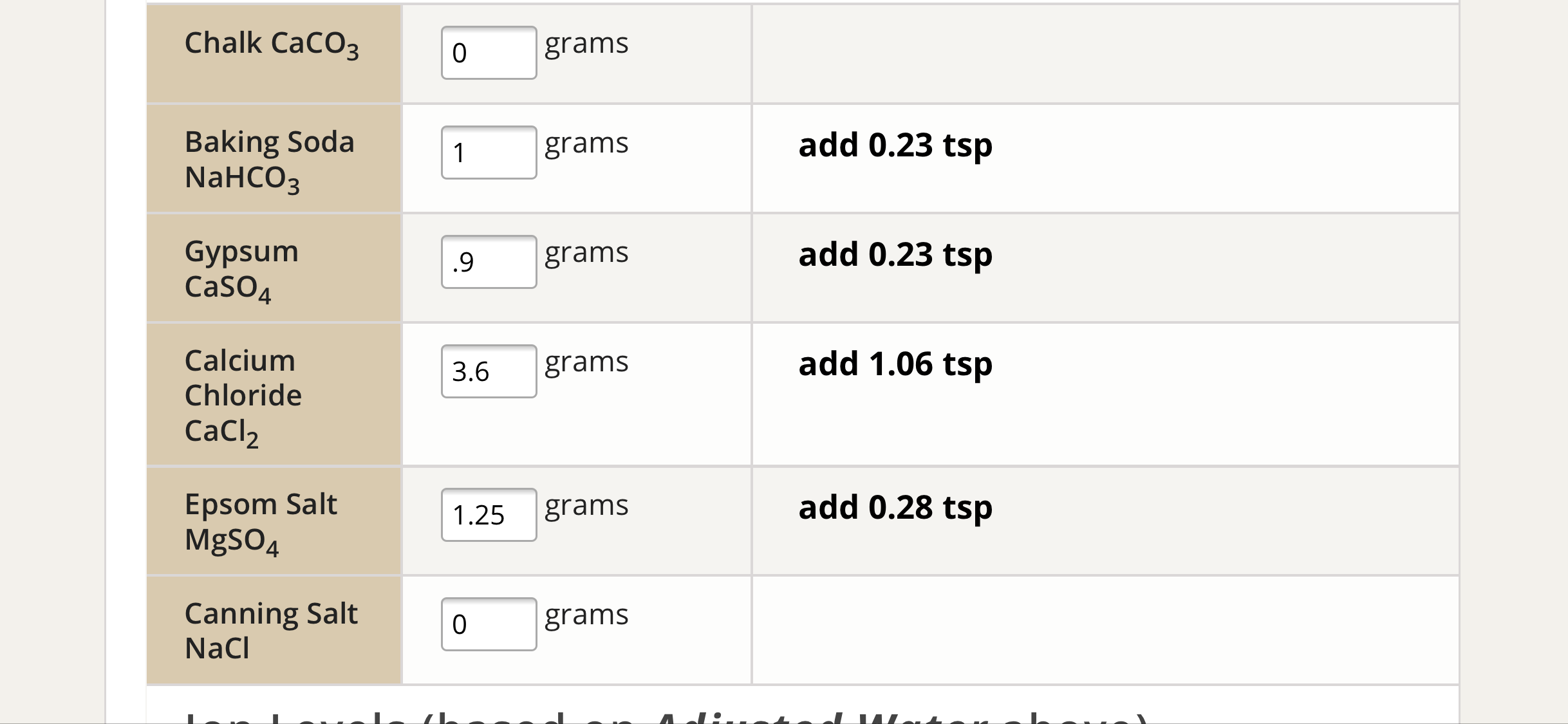This screenshot has width=1568, height=724.
Task: Click the Chalk CaCO3 grams input field
Action: [489, 53]
